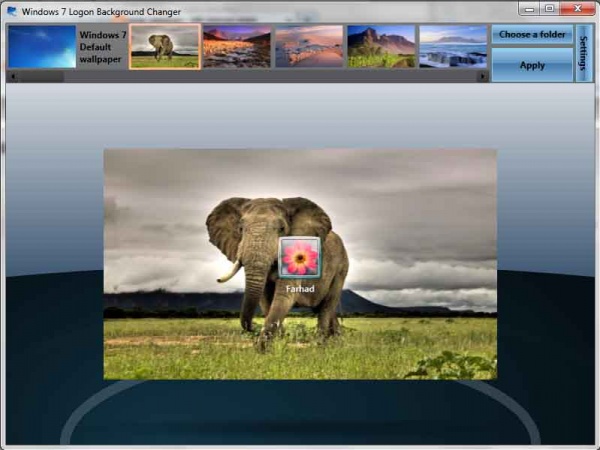
Task: Click the app icon in title bar
Action: (x=12, y=11)
